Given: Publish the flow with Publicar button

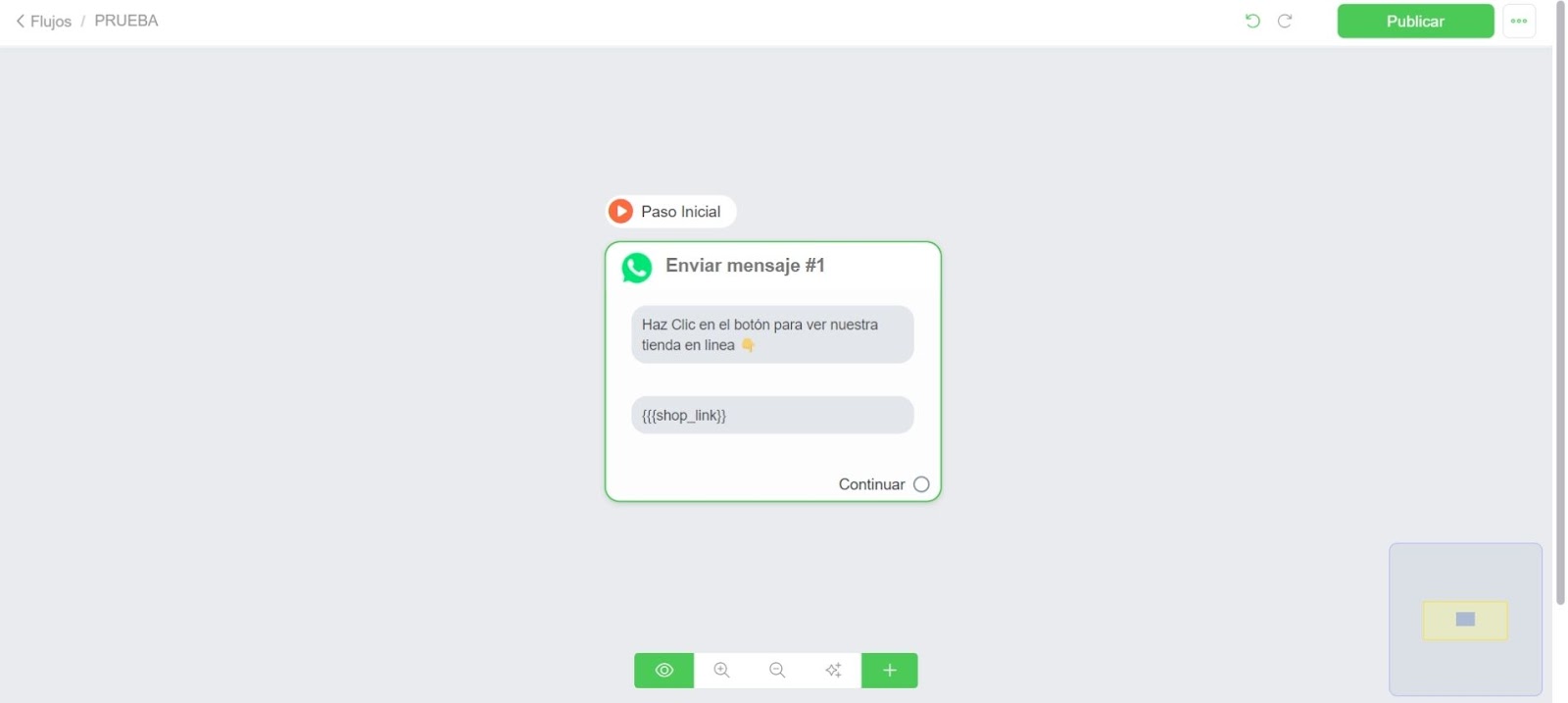Looking at the screenshot, I should (1415, 21).
